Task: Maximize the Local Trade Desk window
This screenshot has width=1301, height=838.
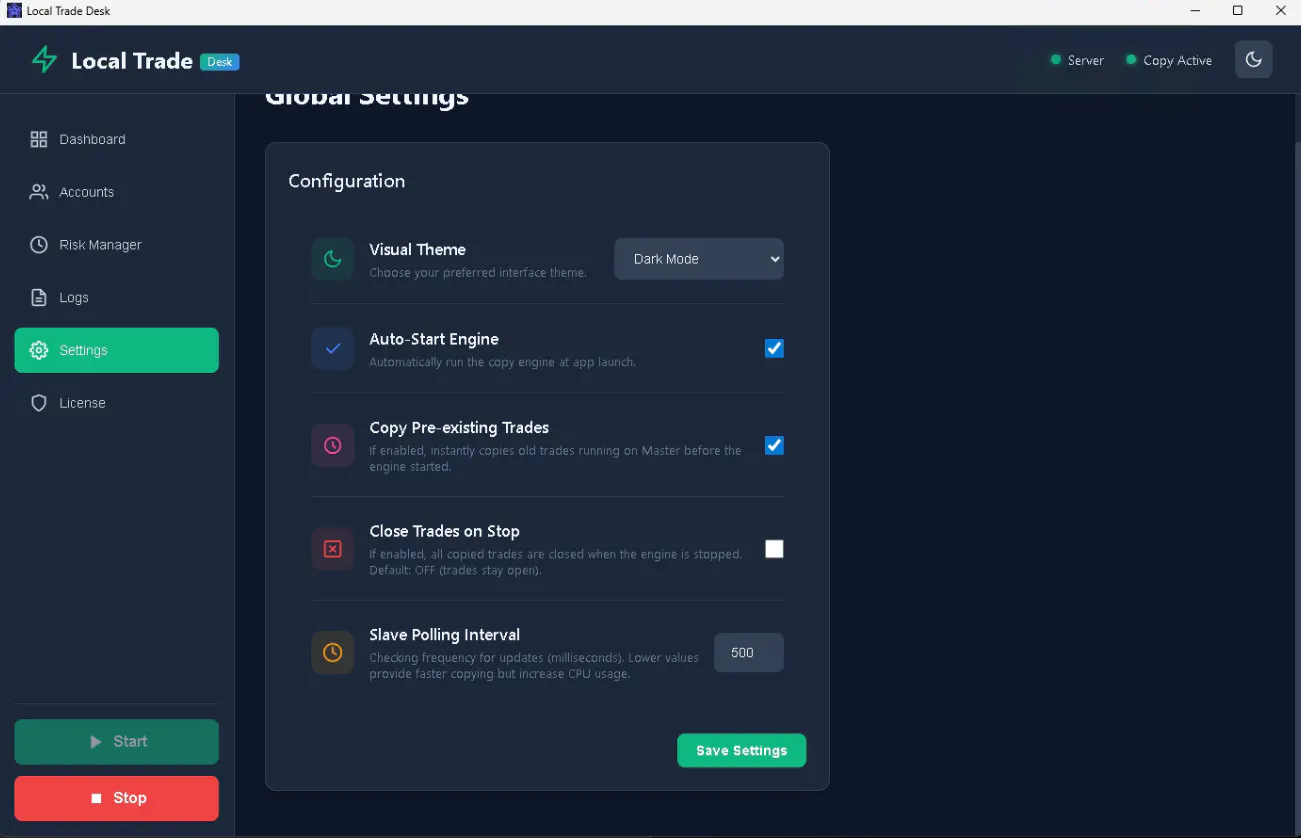Action: click(x=1238, y=11)
